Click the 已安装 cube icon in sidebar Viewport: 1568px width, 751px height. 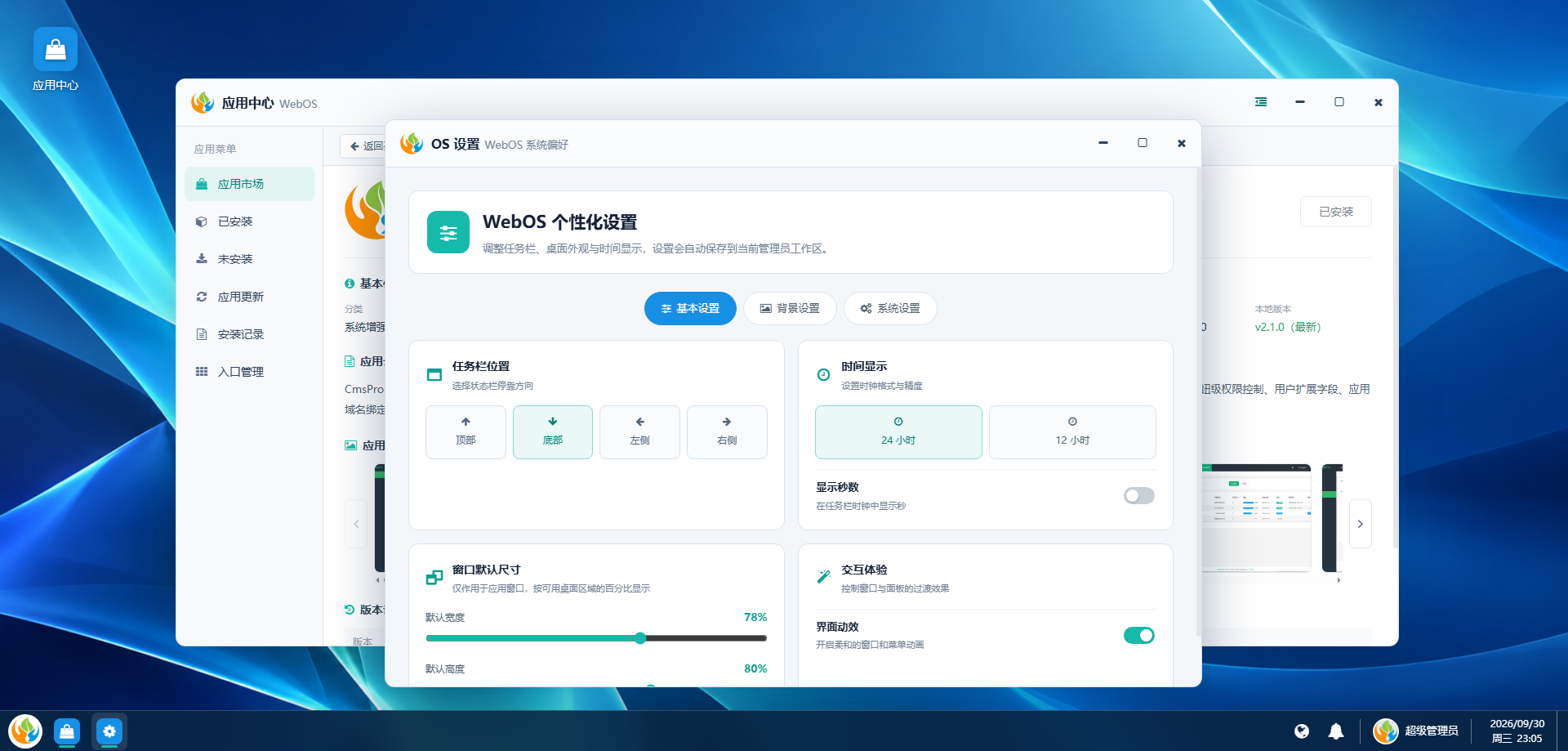point(202,221)
